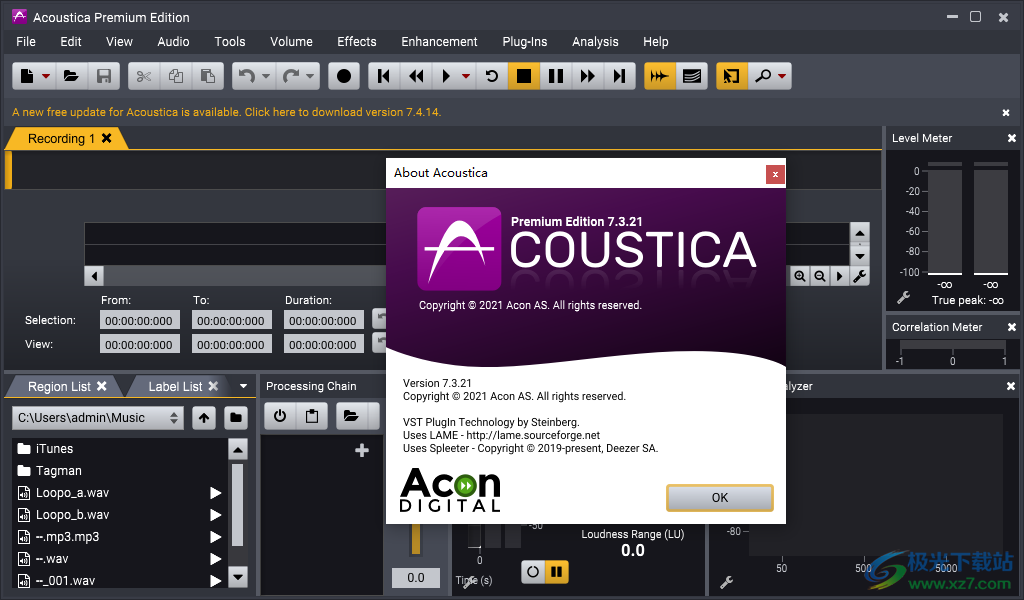The image size is (1024, 600).
Task: Play the Loopo_a.wav file
Action: point(215,492)
